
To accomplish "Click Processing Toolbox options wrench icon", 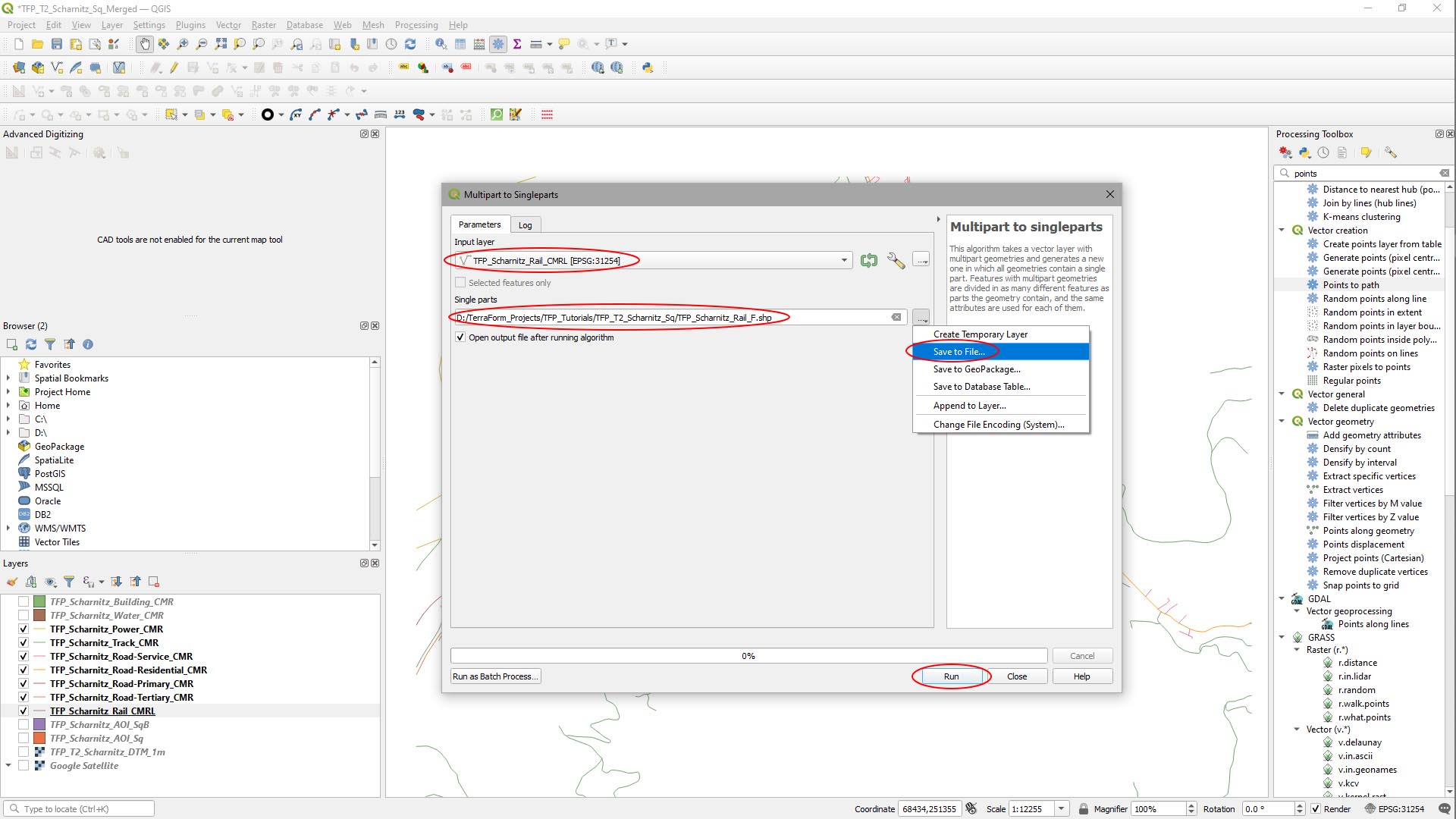I will click(1390, 152).
